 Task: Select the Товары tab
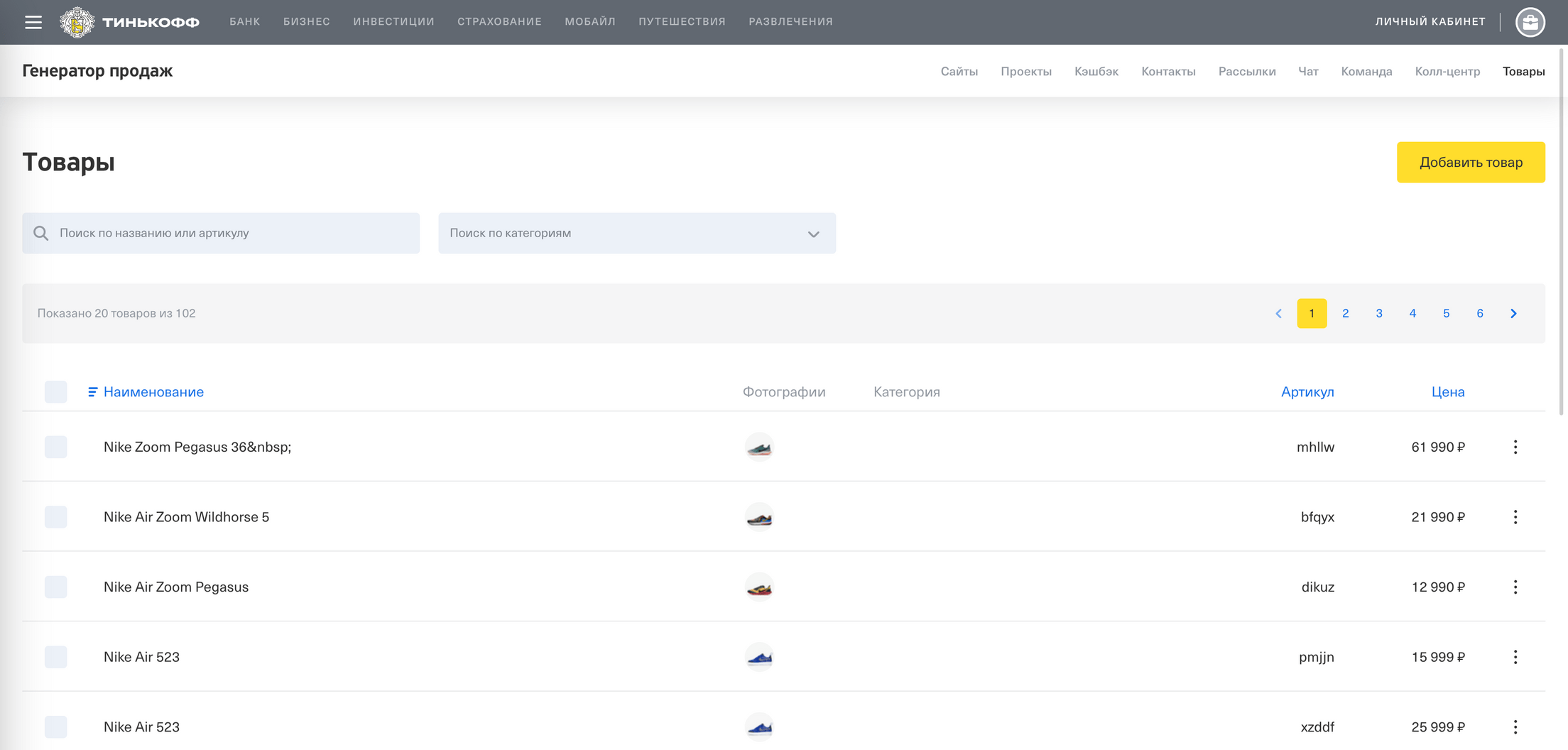tap(1524, 72)
